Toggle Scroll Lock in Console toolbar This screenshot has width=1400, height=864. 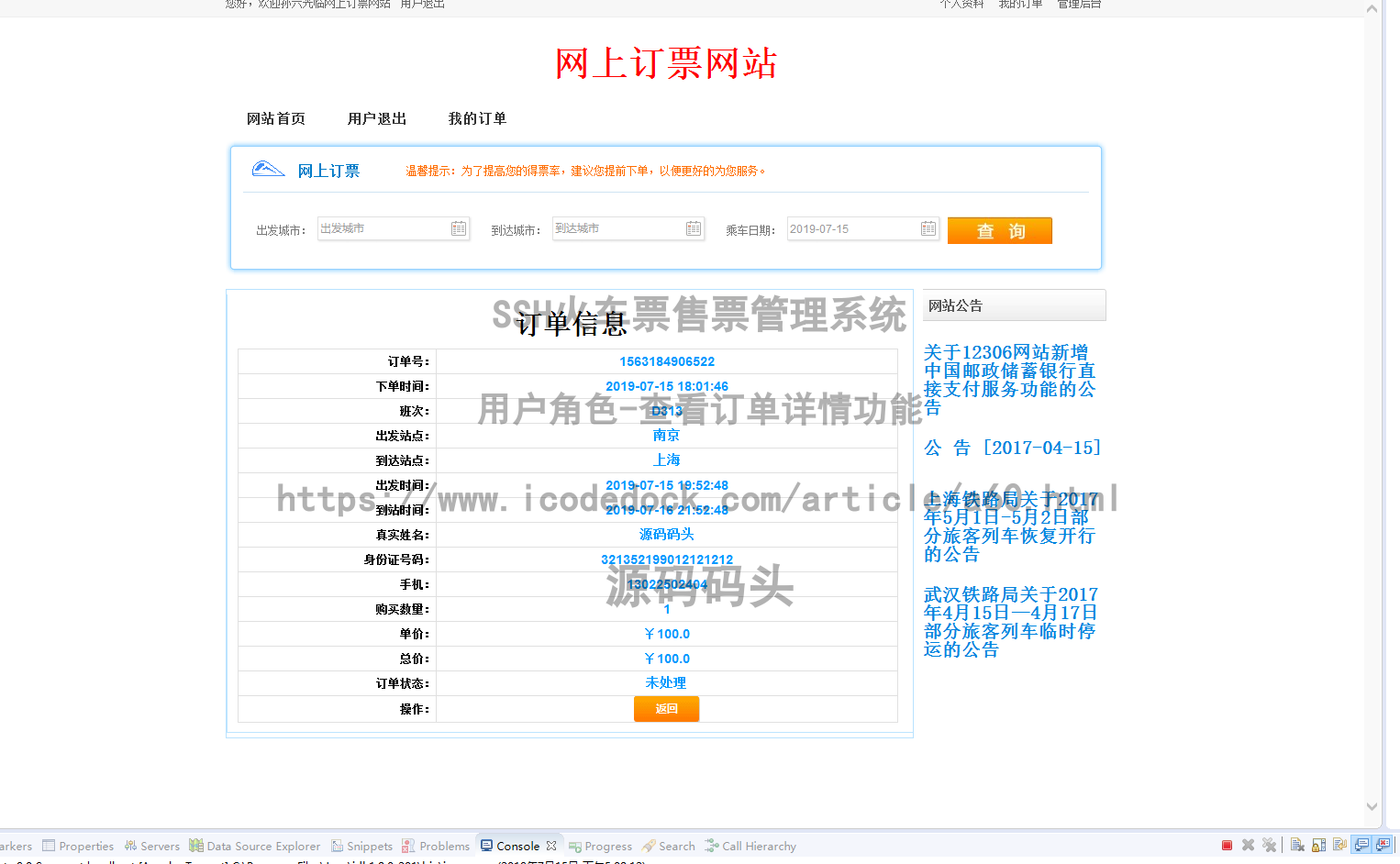tap(1318, 845)
